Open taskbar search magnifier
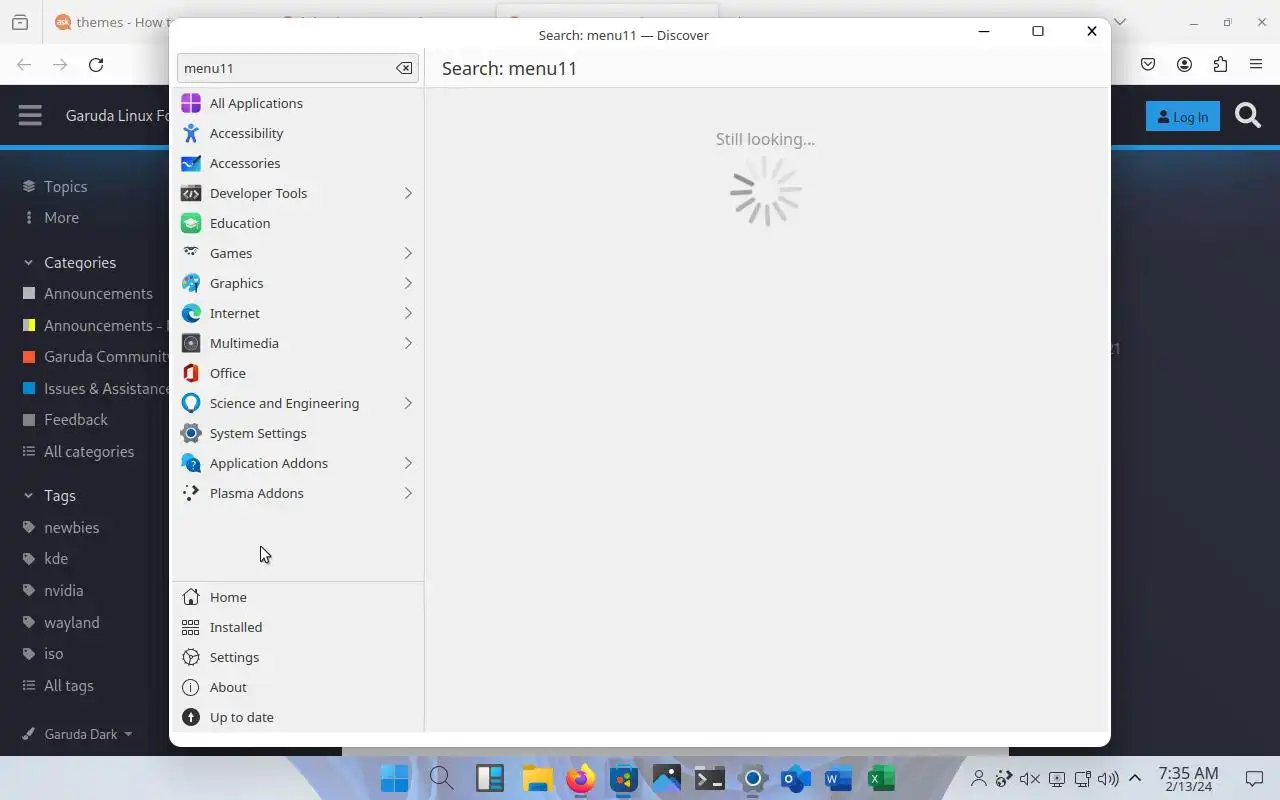Viewport: 1280px width, 800px height. tap(441, 778)
